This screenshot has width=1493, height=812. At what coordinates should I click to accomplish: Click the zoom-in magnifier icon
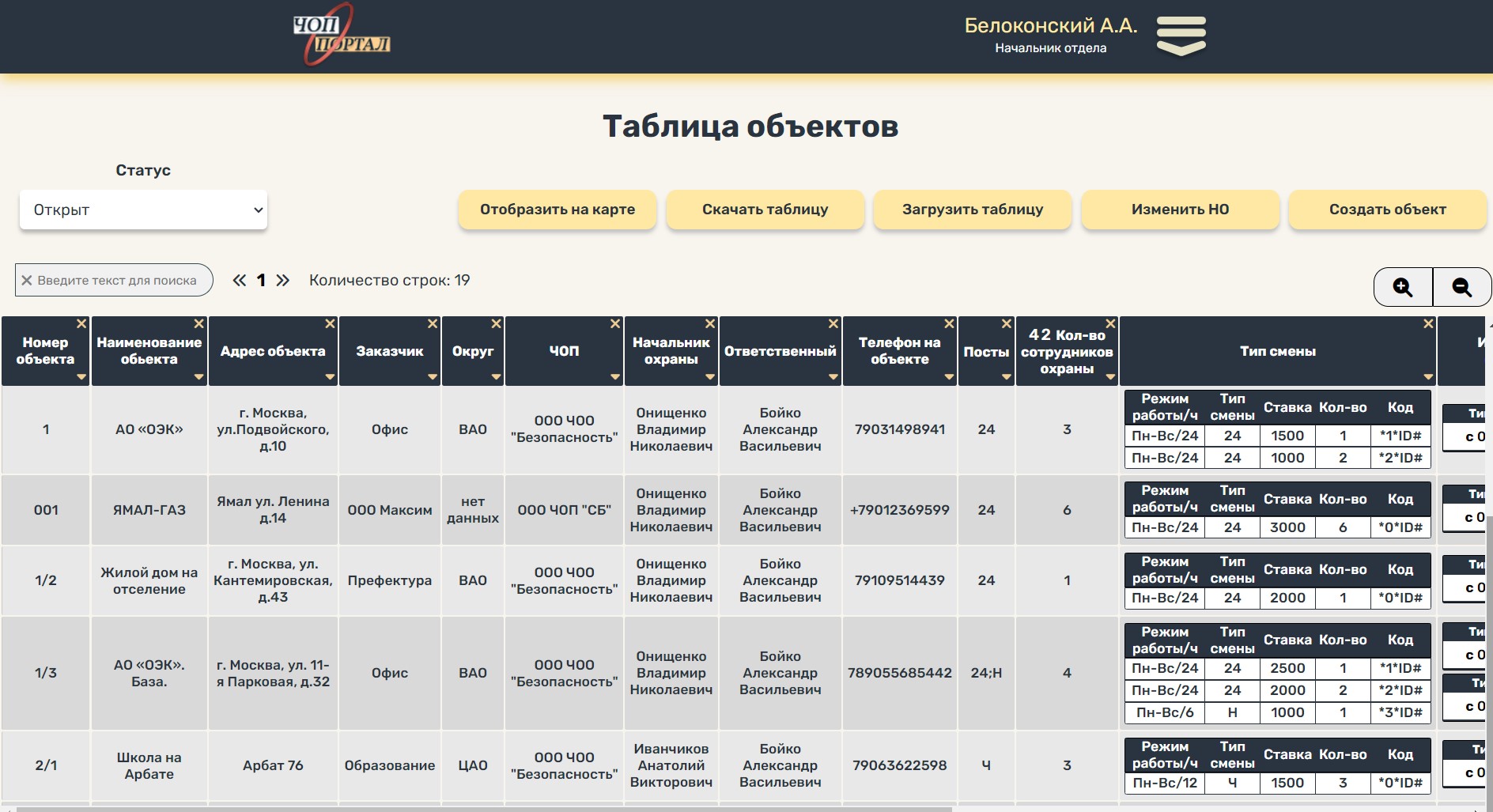click(x=1404, y=288)
